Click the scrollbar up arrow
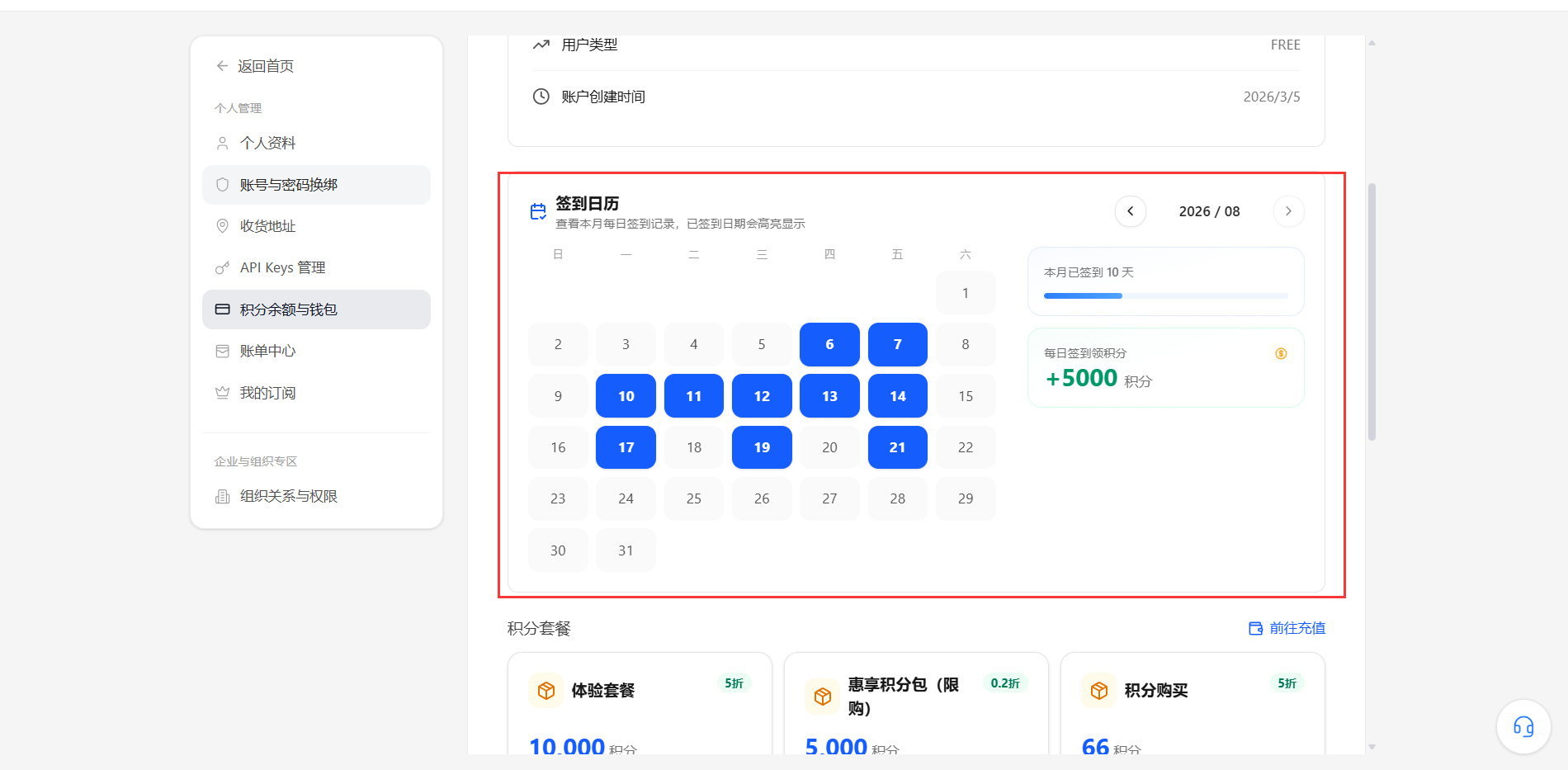This screenshot has height=770, width=1568. click(x=1372, y=43)
